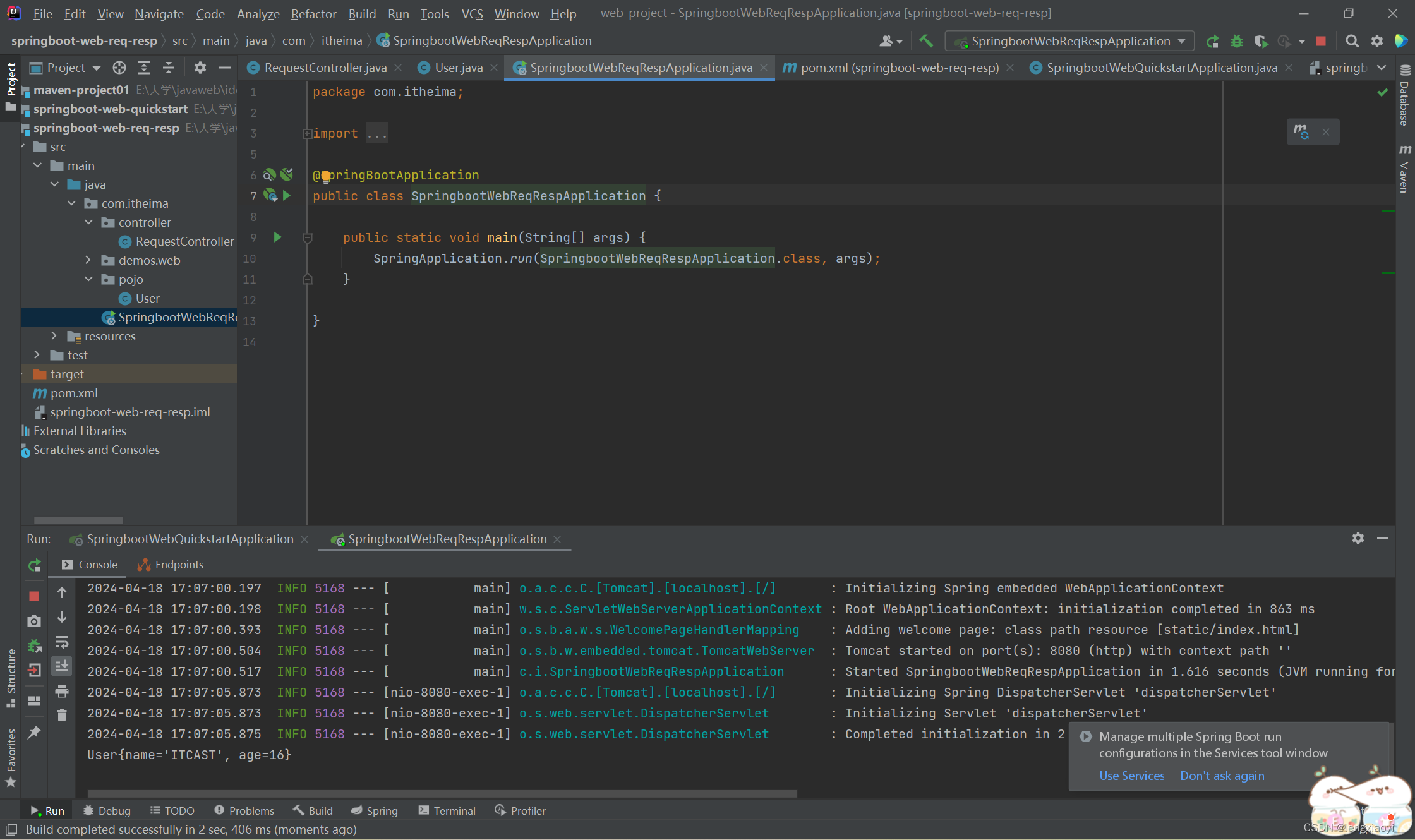
Task: Click run gutter icon on class line 7
Action: coord(287,196)
